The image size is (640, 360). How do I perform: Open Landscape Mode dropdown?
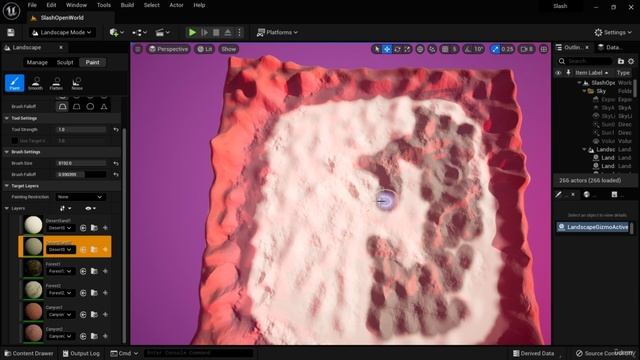tap(62, 32)
